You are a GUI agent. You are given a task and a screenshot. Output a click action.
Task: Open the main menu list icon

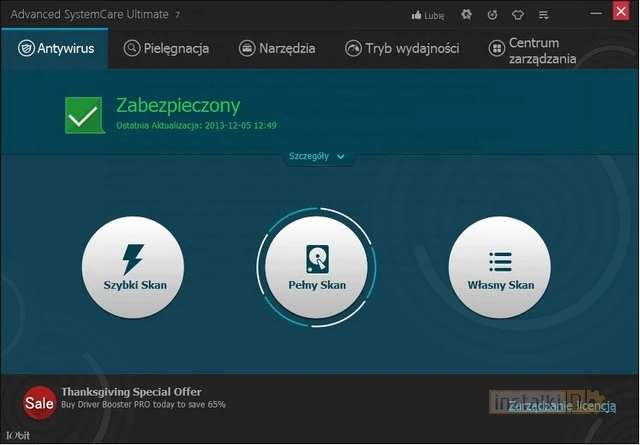click(x=545, y=15)
